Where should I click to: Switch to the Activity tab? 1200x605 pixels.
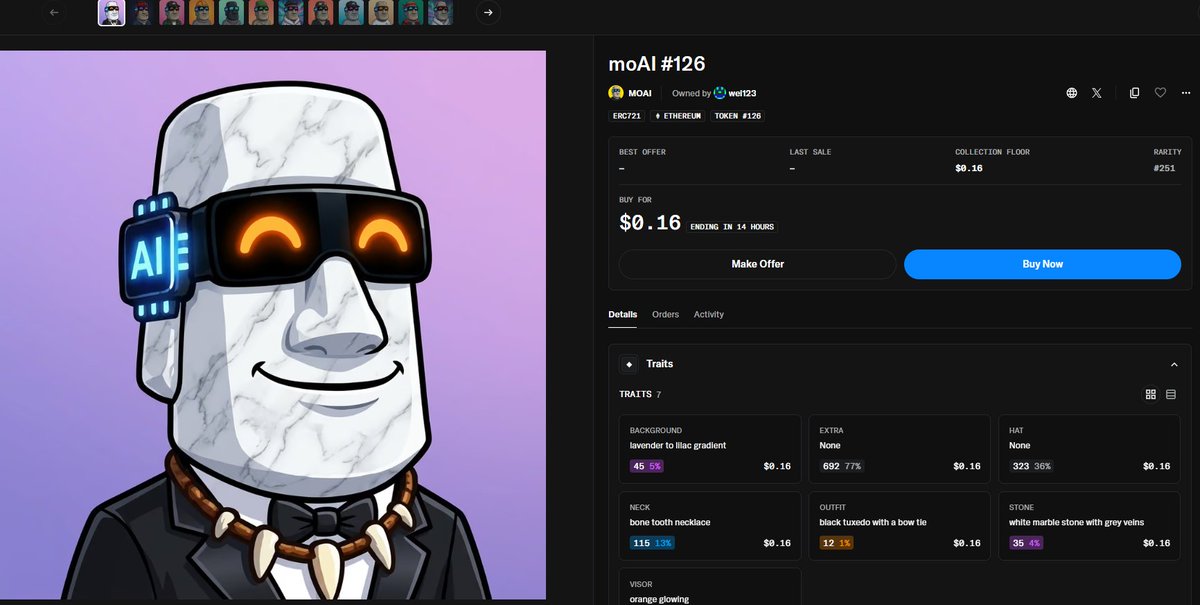click(x=709, y=314)
